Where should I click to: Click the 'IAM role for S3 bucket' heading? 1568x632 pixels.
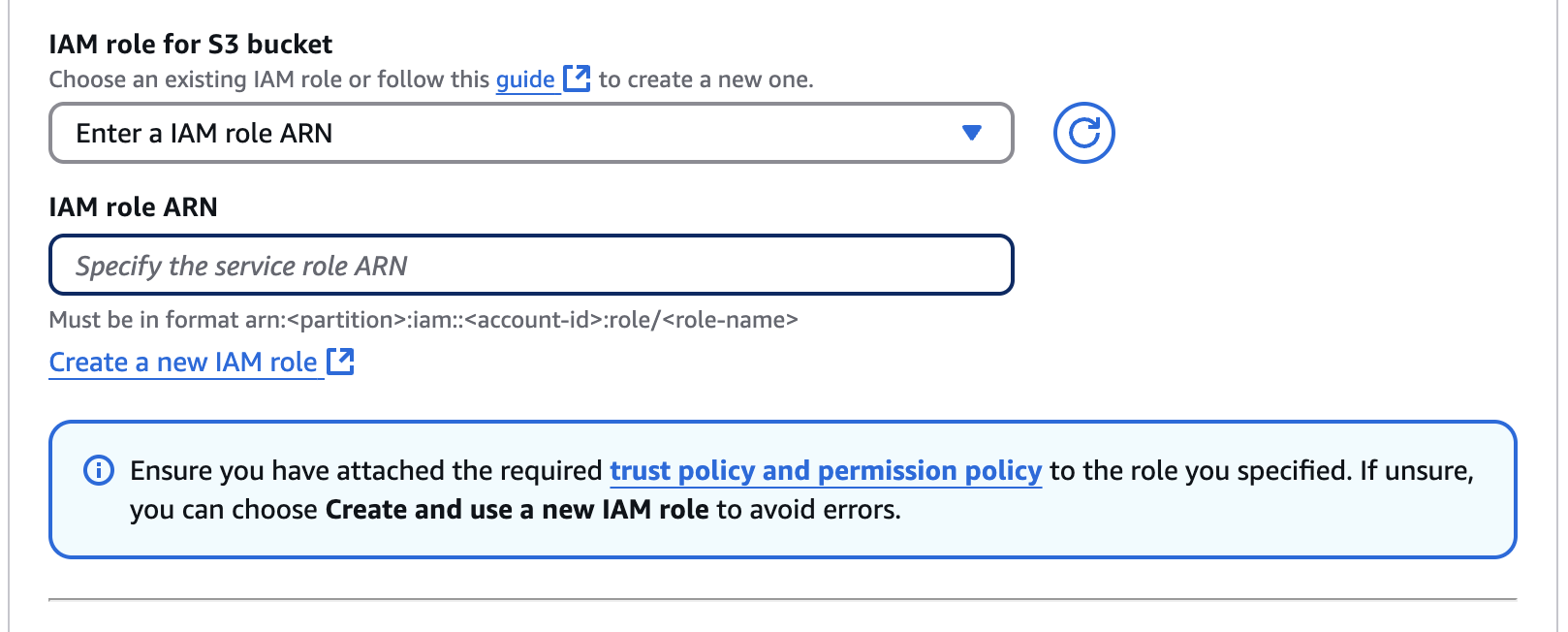pos(191,45)
